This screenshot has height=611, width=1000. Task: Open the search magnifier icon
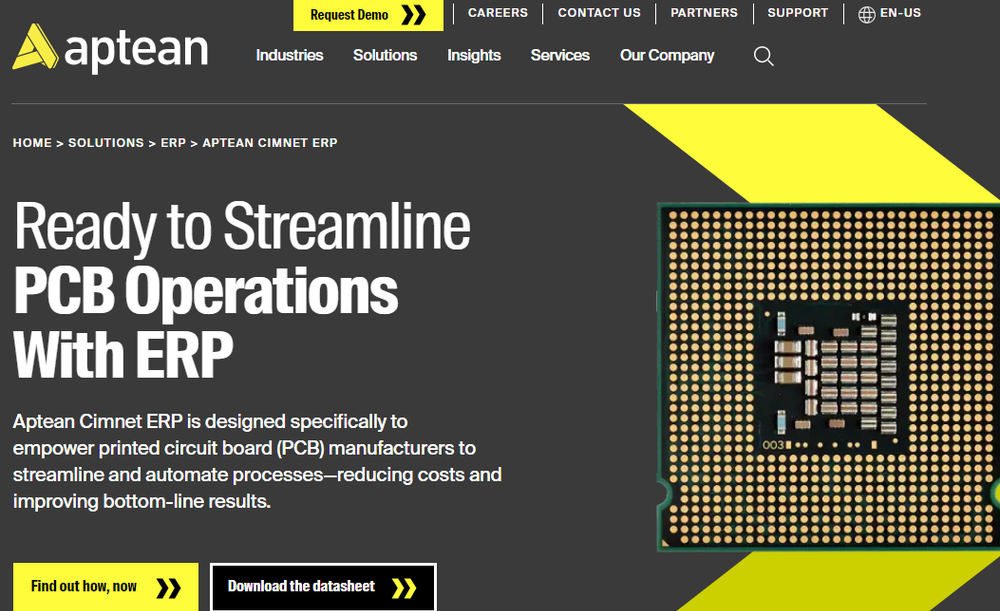[763, 56]
